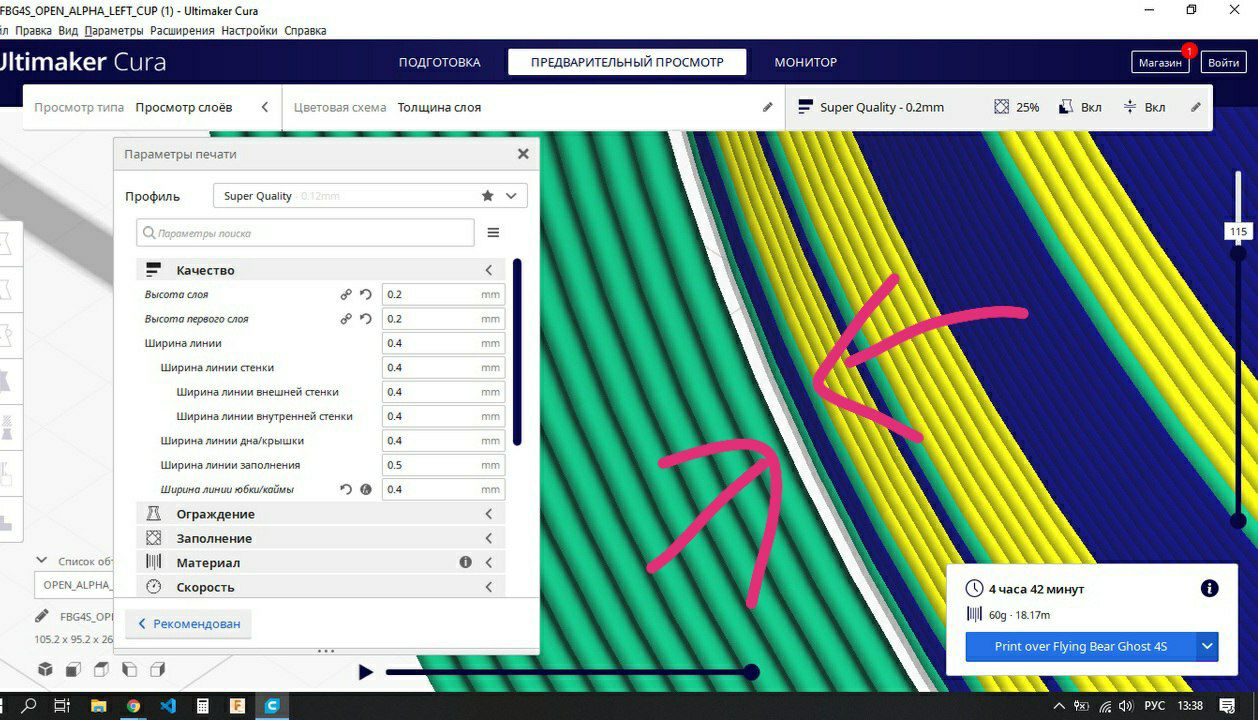Screen dimensions: 1258x720
Task: Open the taskbar search magnifier
Action: (x=29, y=706)
